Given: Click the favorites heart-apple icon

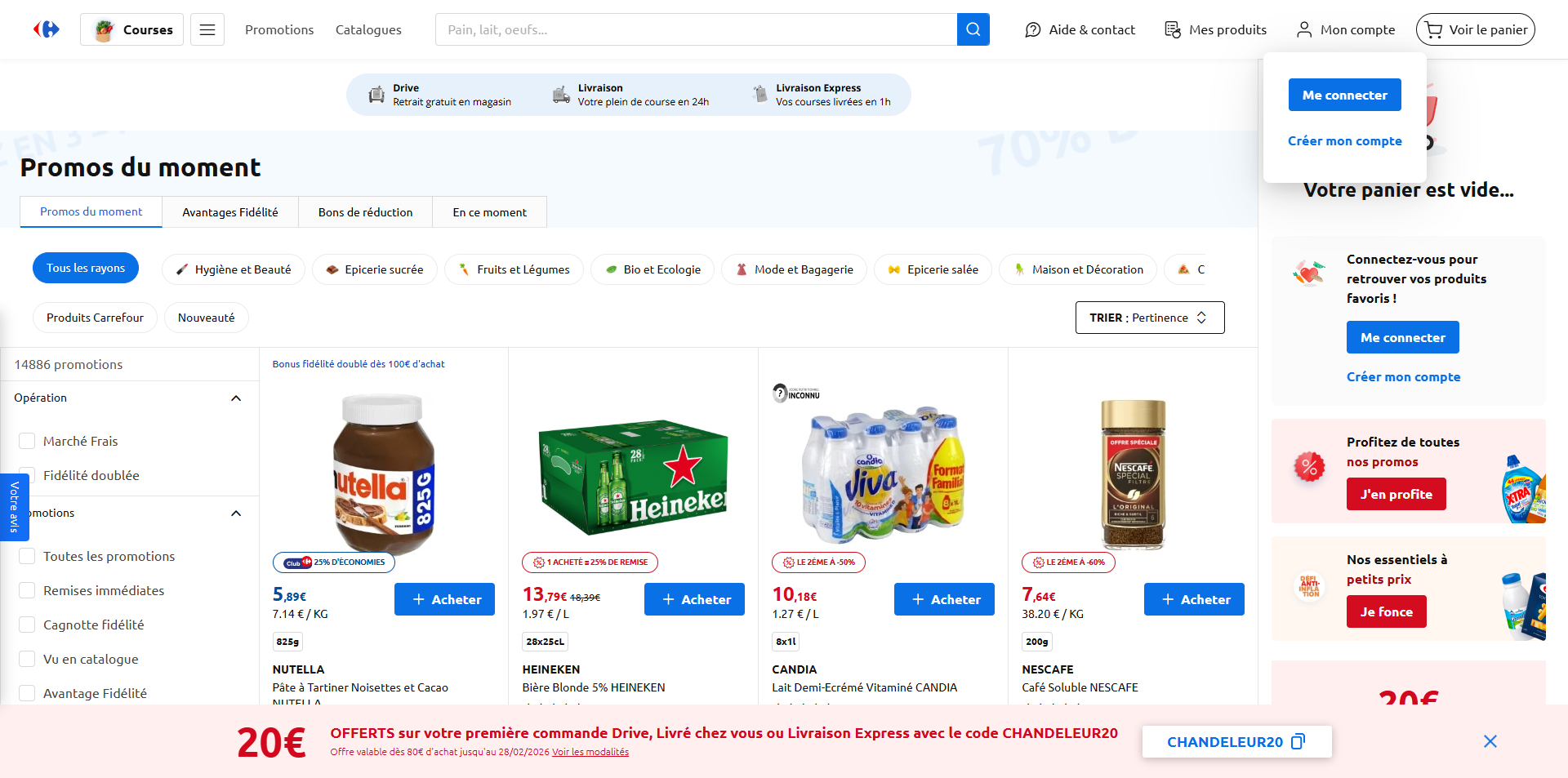Looking at the screenshot, I should pyautogui.click(x=1309, y=273).
